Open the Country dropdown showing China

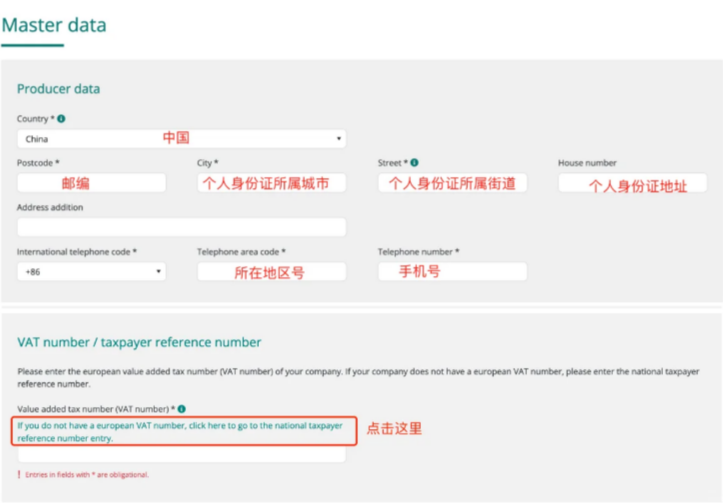coord(181,139)
